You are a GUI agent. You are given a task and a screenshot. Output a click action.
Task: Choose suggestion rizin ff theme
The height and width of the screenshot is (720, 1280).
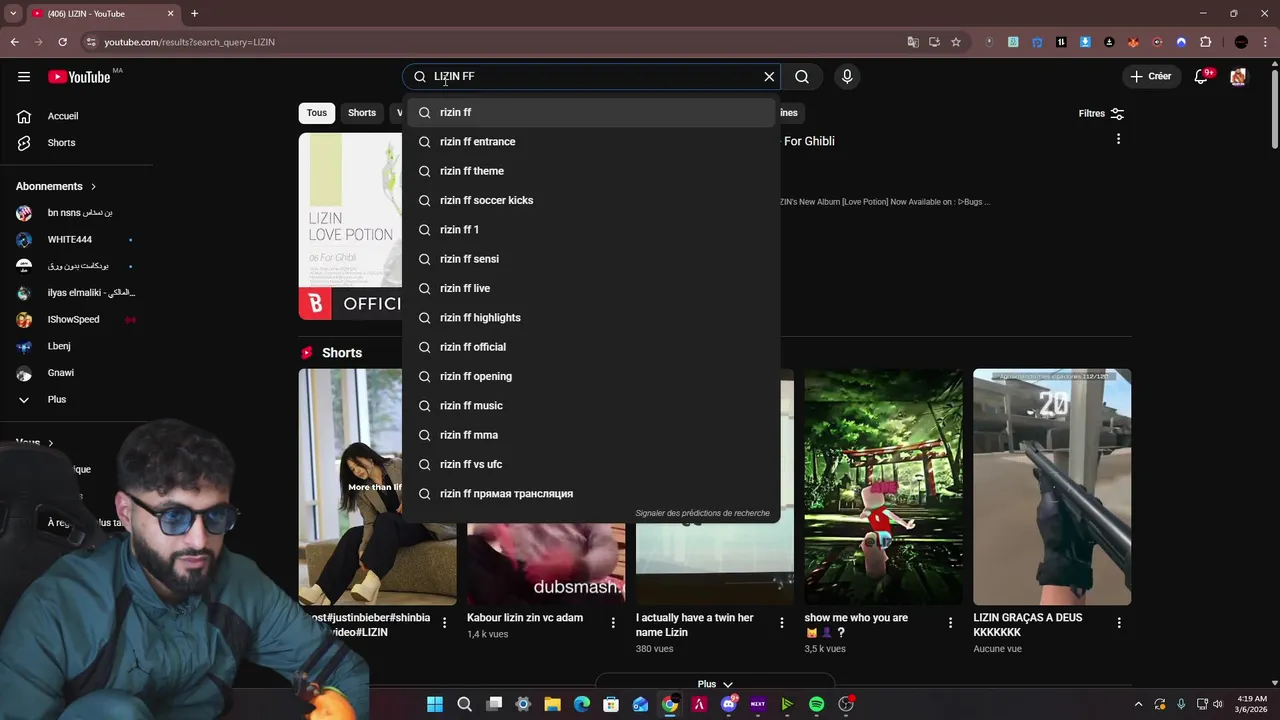[x=591, y=171]
